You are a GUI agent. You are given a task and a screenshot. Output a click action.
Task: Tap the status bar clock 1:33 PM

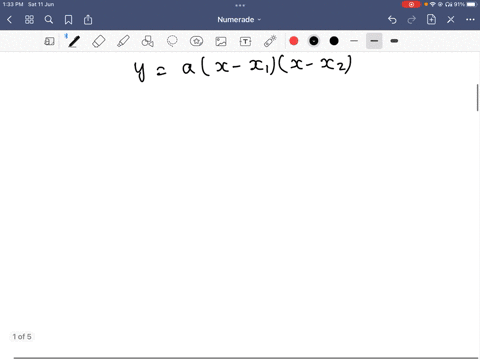point(13,4)
